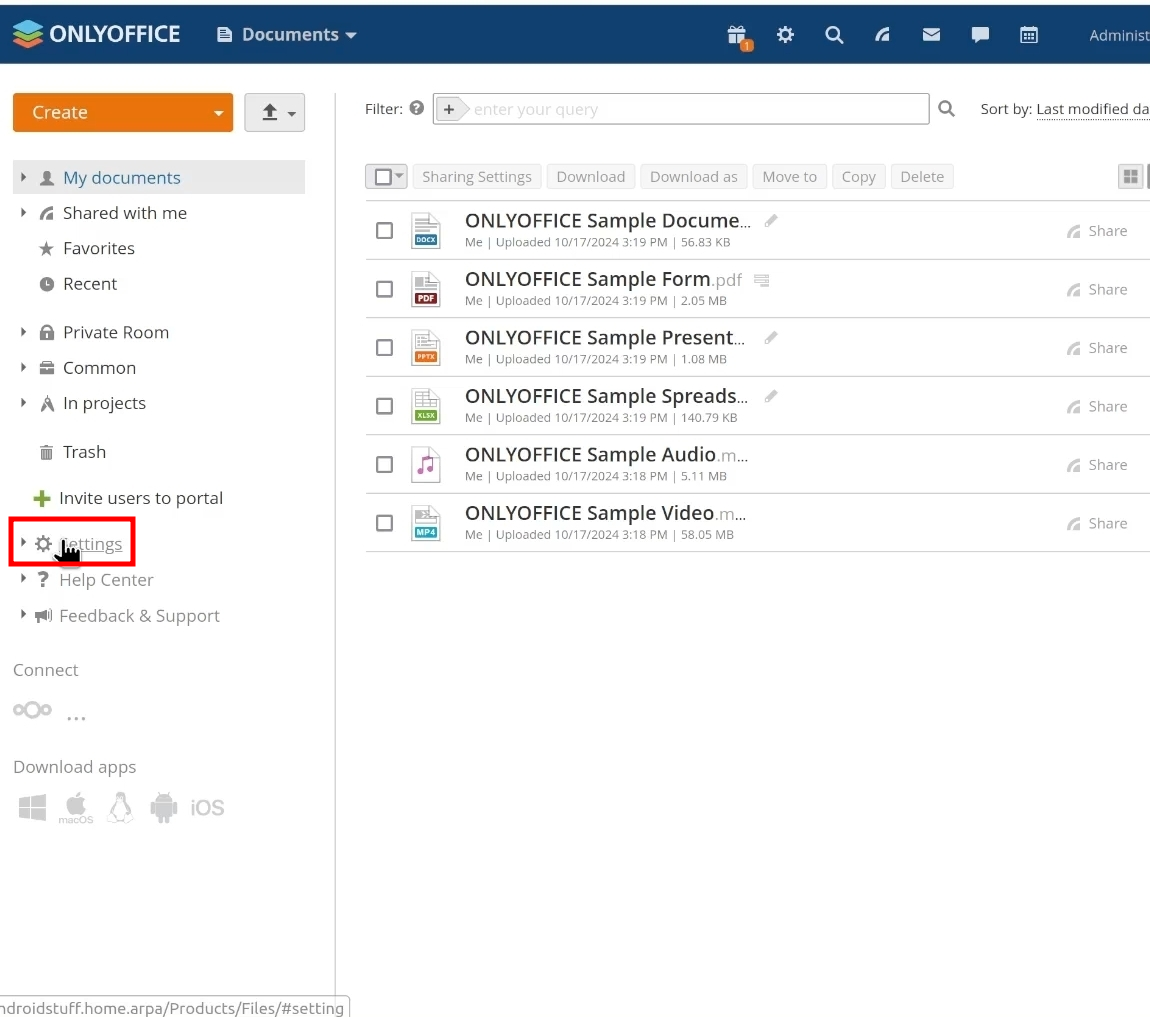This screenshot has height=1027, width=1150.
Task: Open the Create button dropdown arrow
Action: [219, 113]
